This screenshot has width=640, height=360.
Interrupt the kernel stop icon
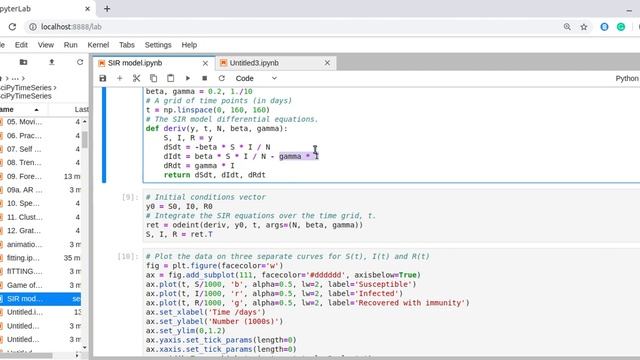(x=204, y=78)
